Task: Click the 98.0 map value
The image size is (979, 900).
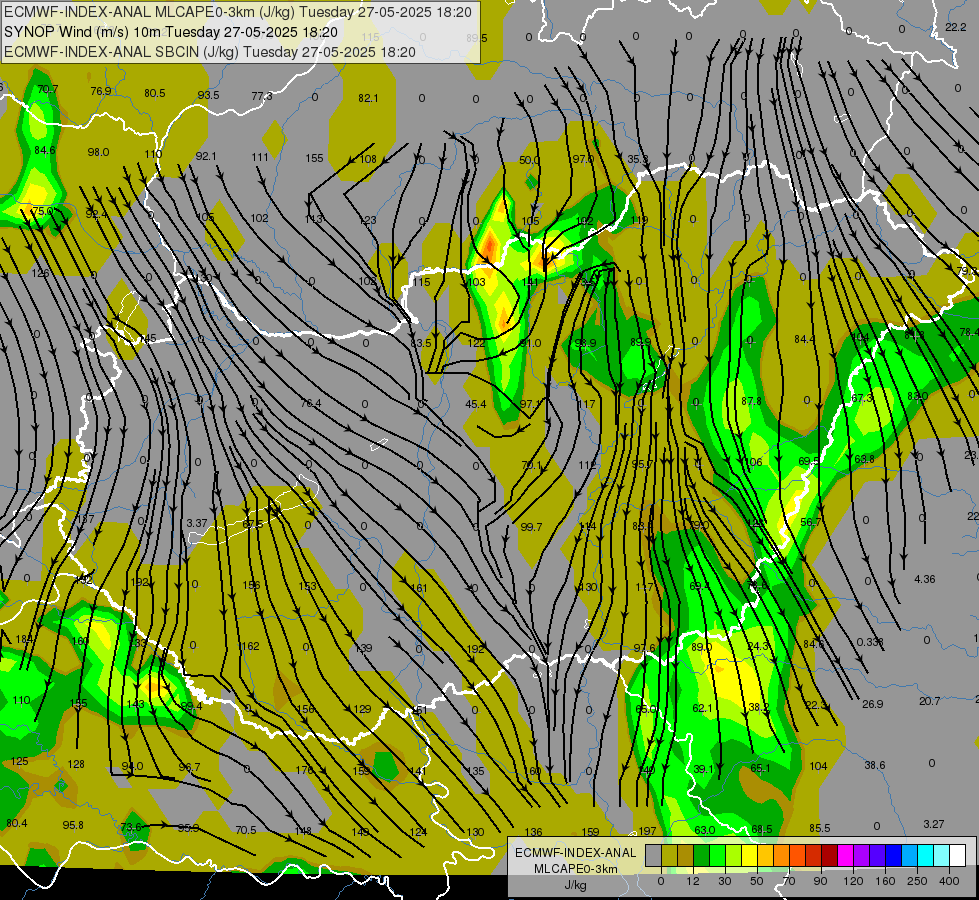Action: click(x=98, y=152)
